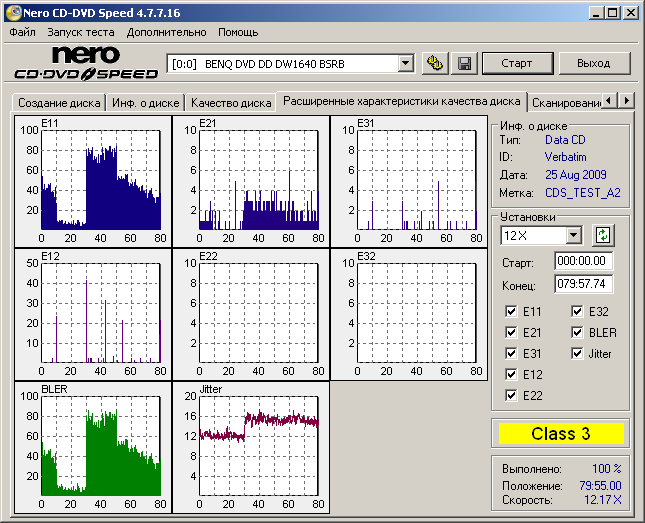Switch to the Качество диска tab

231,102
